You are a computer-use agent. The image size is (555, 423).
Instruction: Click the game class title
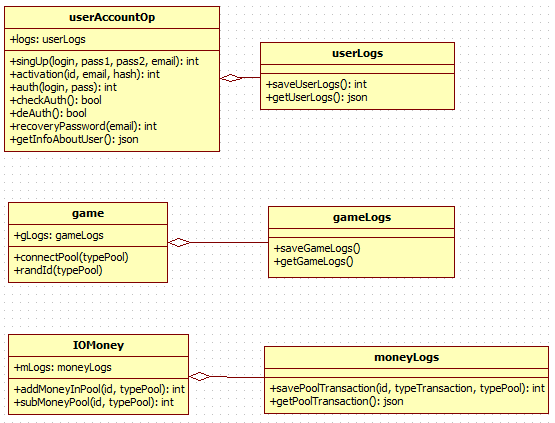click(x=88, y=213)
